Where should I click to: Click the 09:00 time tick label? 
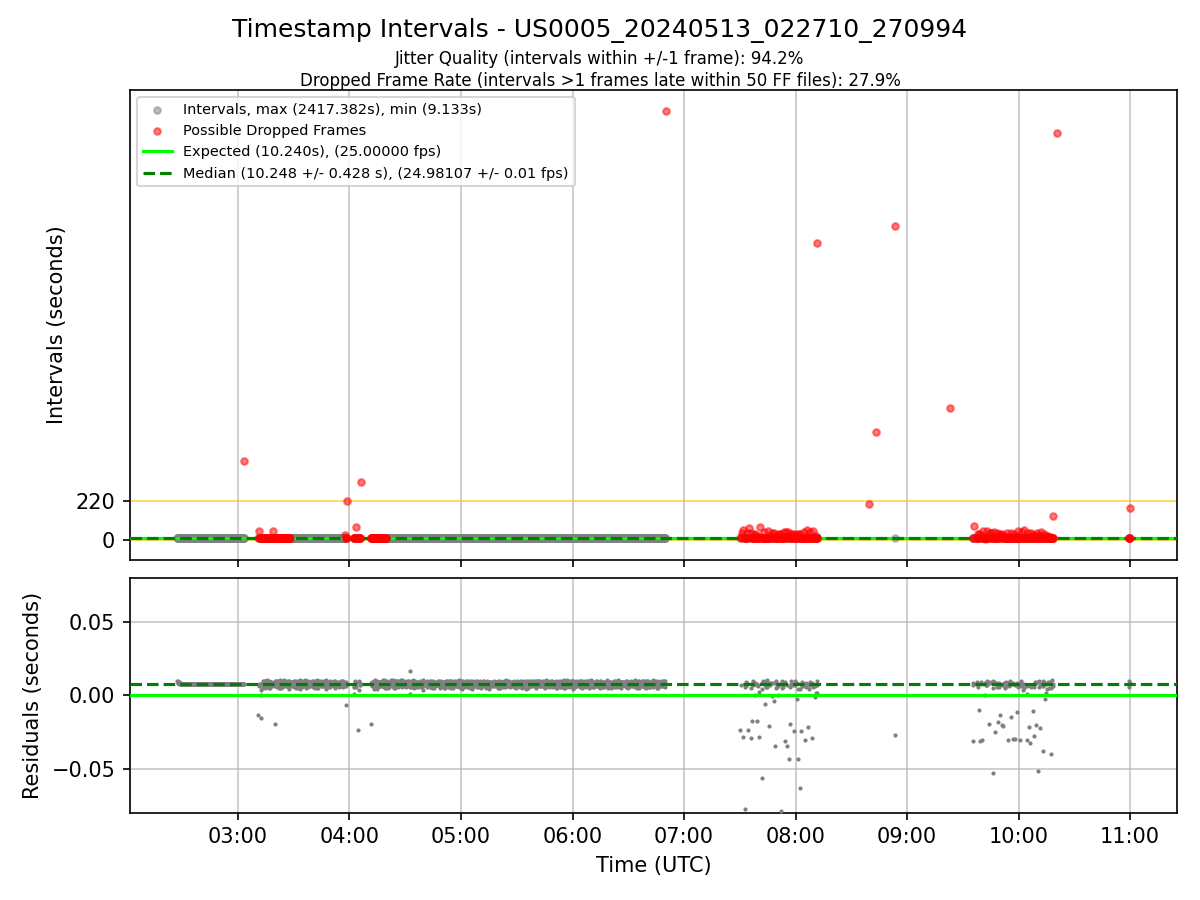[x=907, y=836]
